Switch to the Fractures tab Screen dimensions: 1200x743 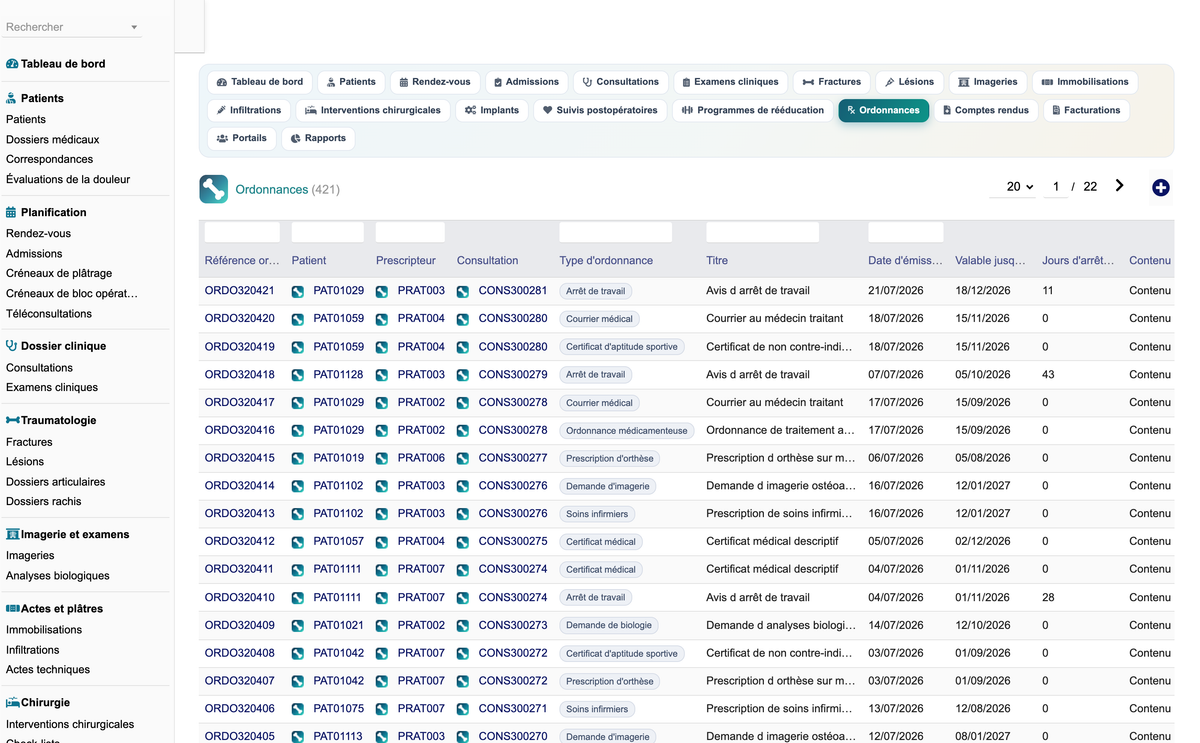[x=831, y=82]
